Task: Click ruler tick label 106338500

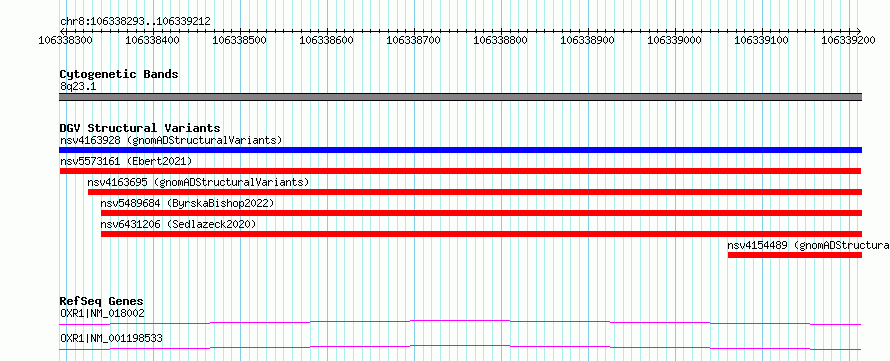Action: tap(239, 40)
